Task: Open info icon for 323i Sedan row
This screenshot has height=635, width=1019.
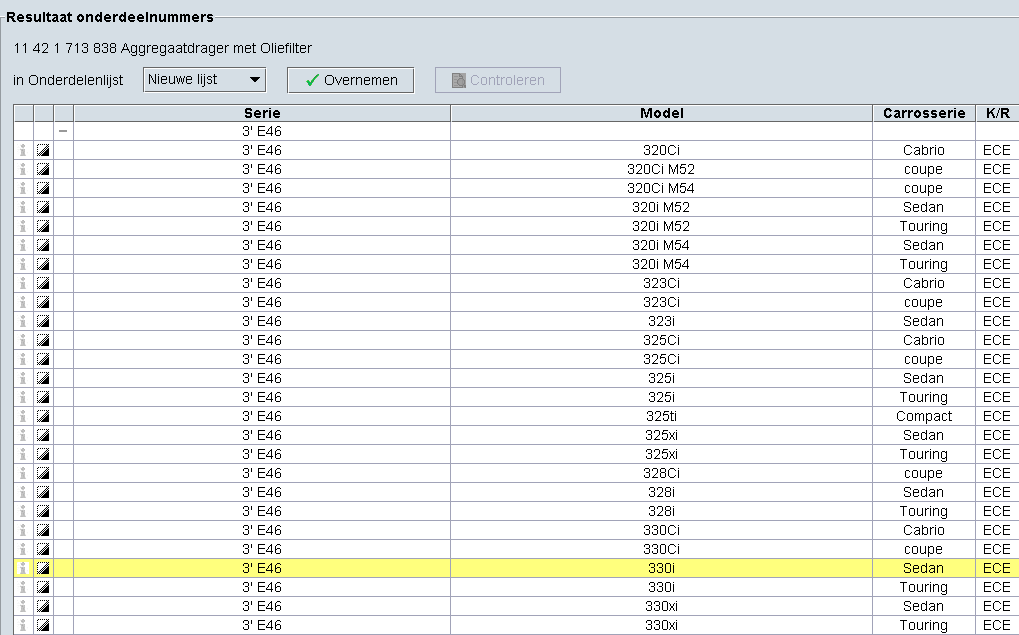Action: (23, 321)
